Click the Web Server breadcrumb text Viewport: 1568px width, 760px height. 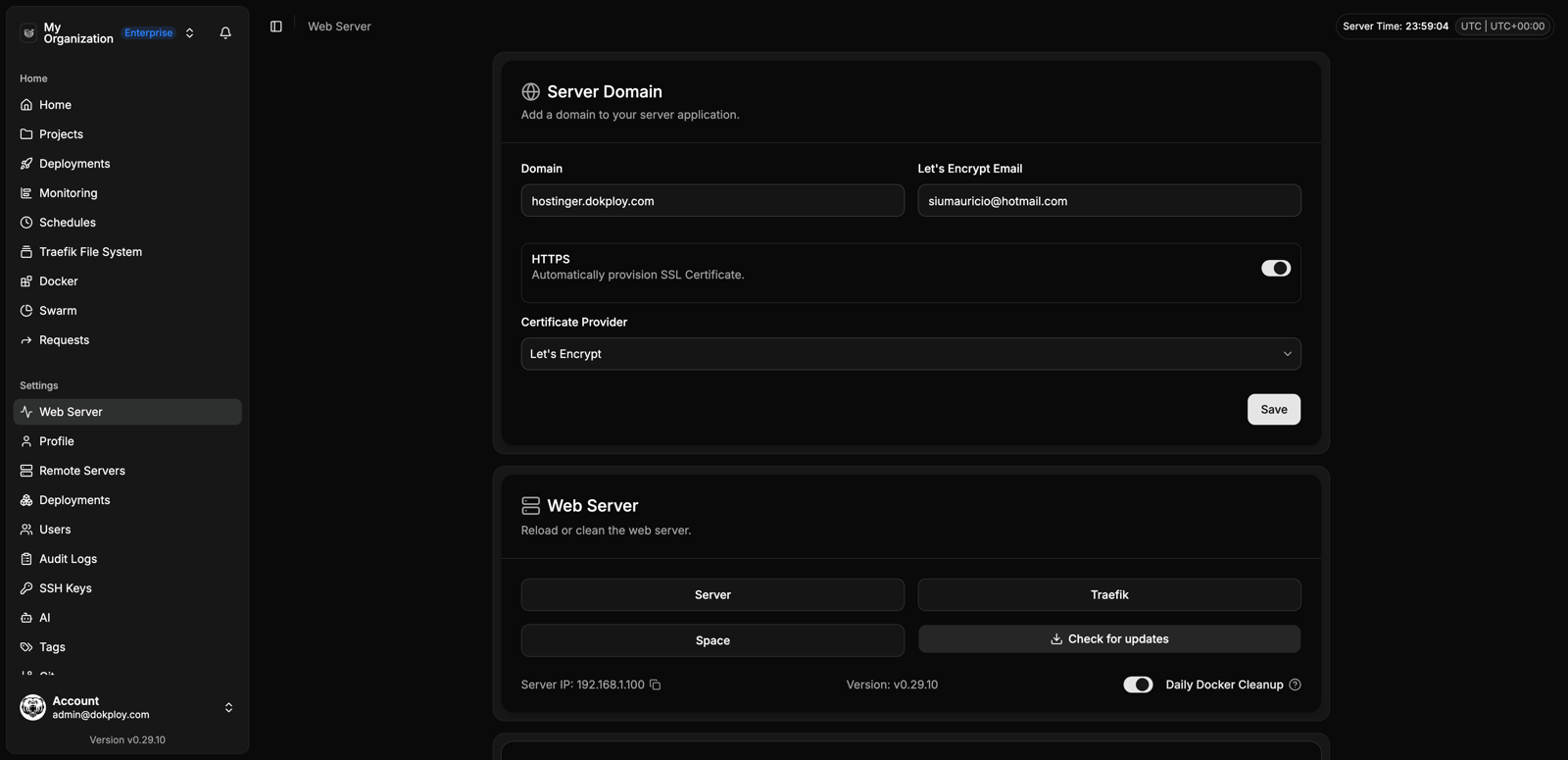click(339, 26)
